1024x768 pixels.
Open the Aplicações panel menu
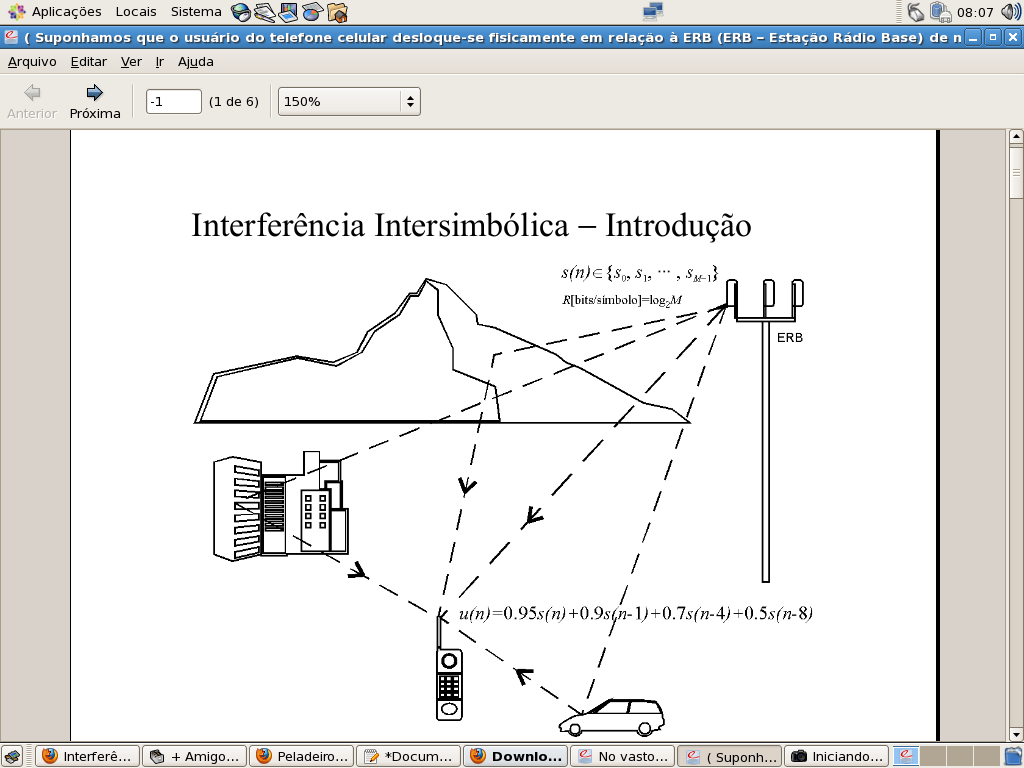click(56, 12)
